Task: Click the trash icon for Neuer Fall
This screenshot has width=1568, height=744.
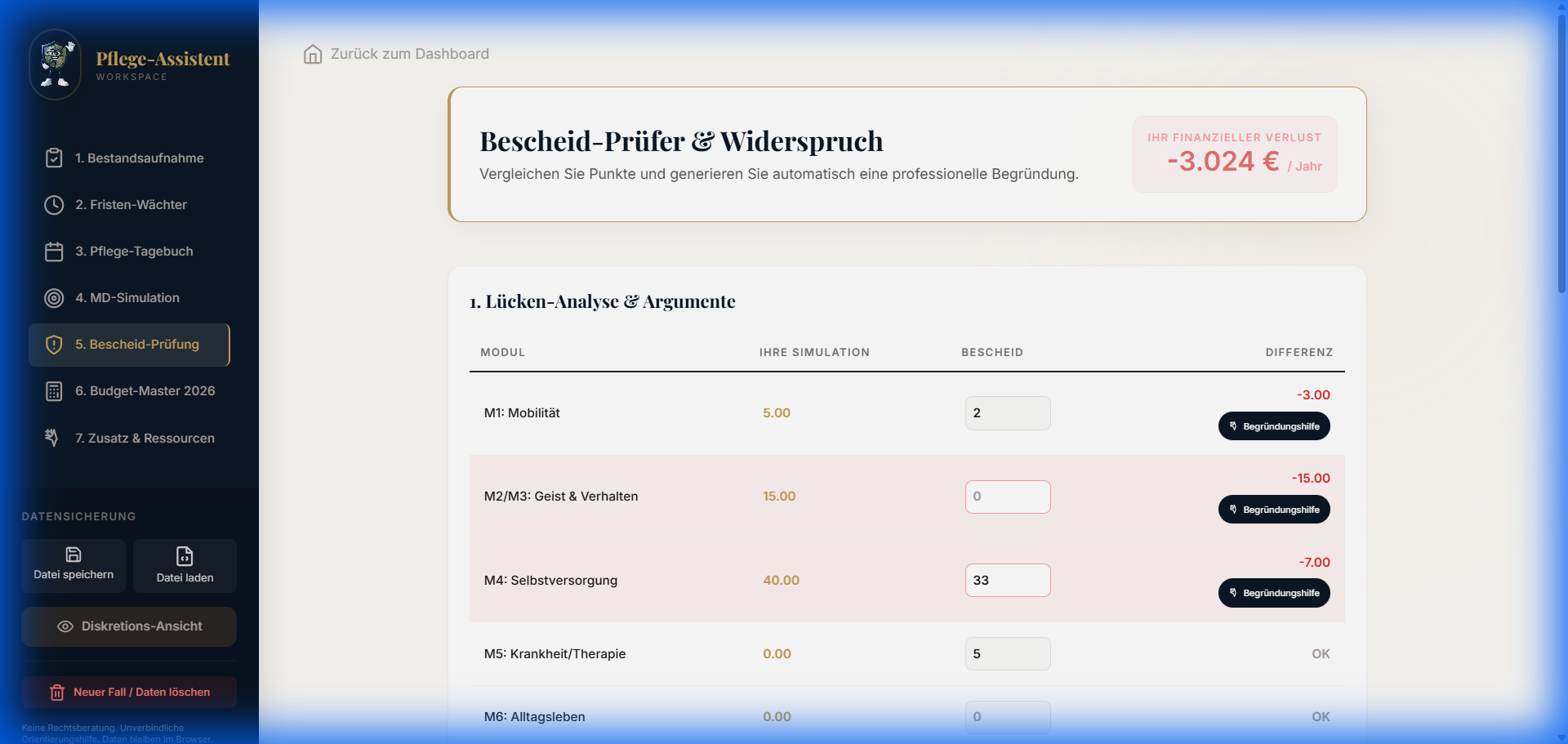Action: pos(57,693)
